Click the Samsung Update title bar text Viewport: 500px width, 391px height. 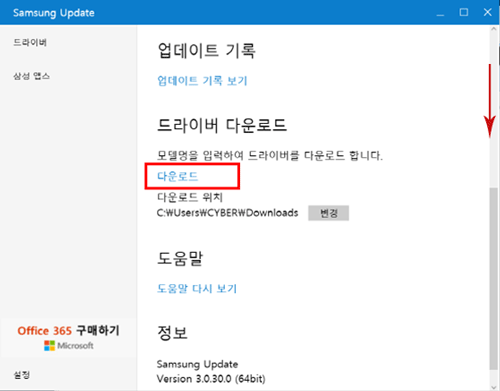point(54,13)
